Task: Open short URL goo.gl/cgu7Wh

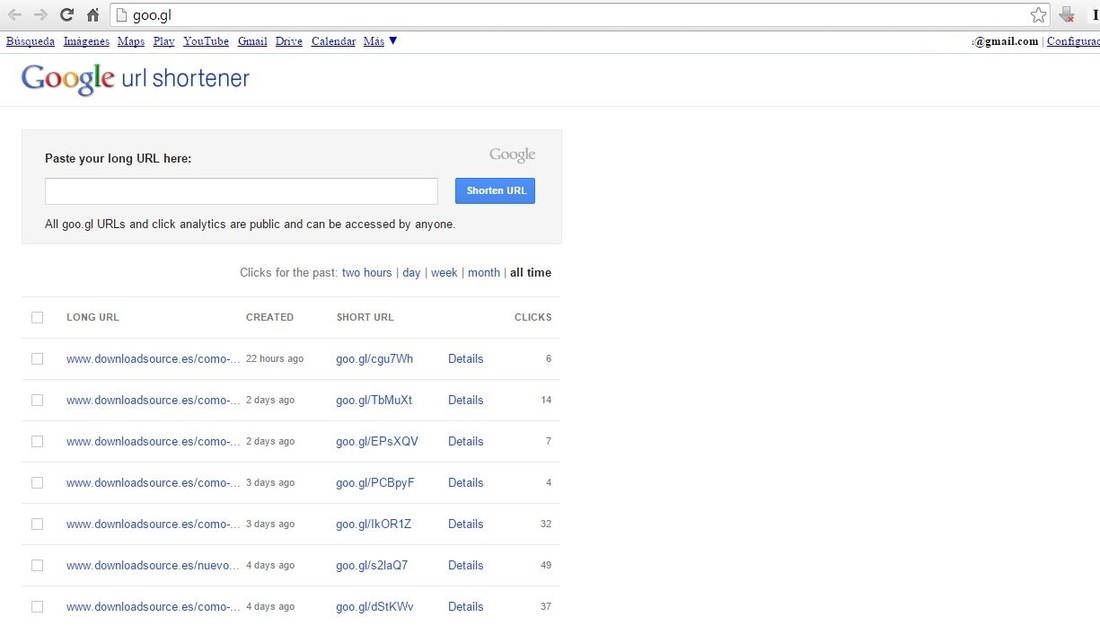Action: [x=375, y=359]
